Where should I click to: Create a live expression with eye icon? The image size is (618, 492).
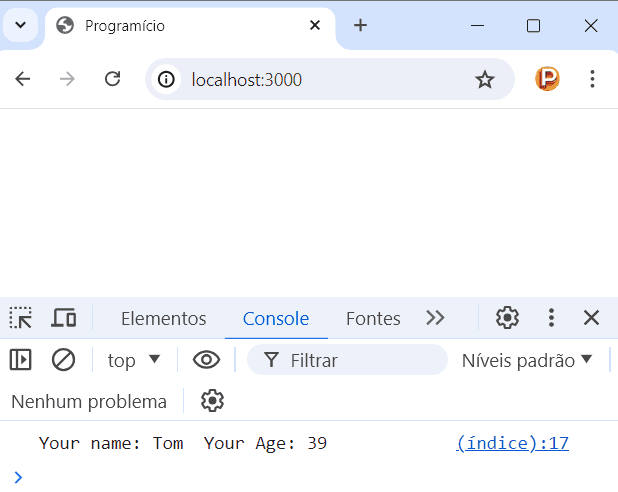(206, 360)
